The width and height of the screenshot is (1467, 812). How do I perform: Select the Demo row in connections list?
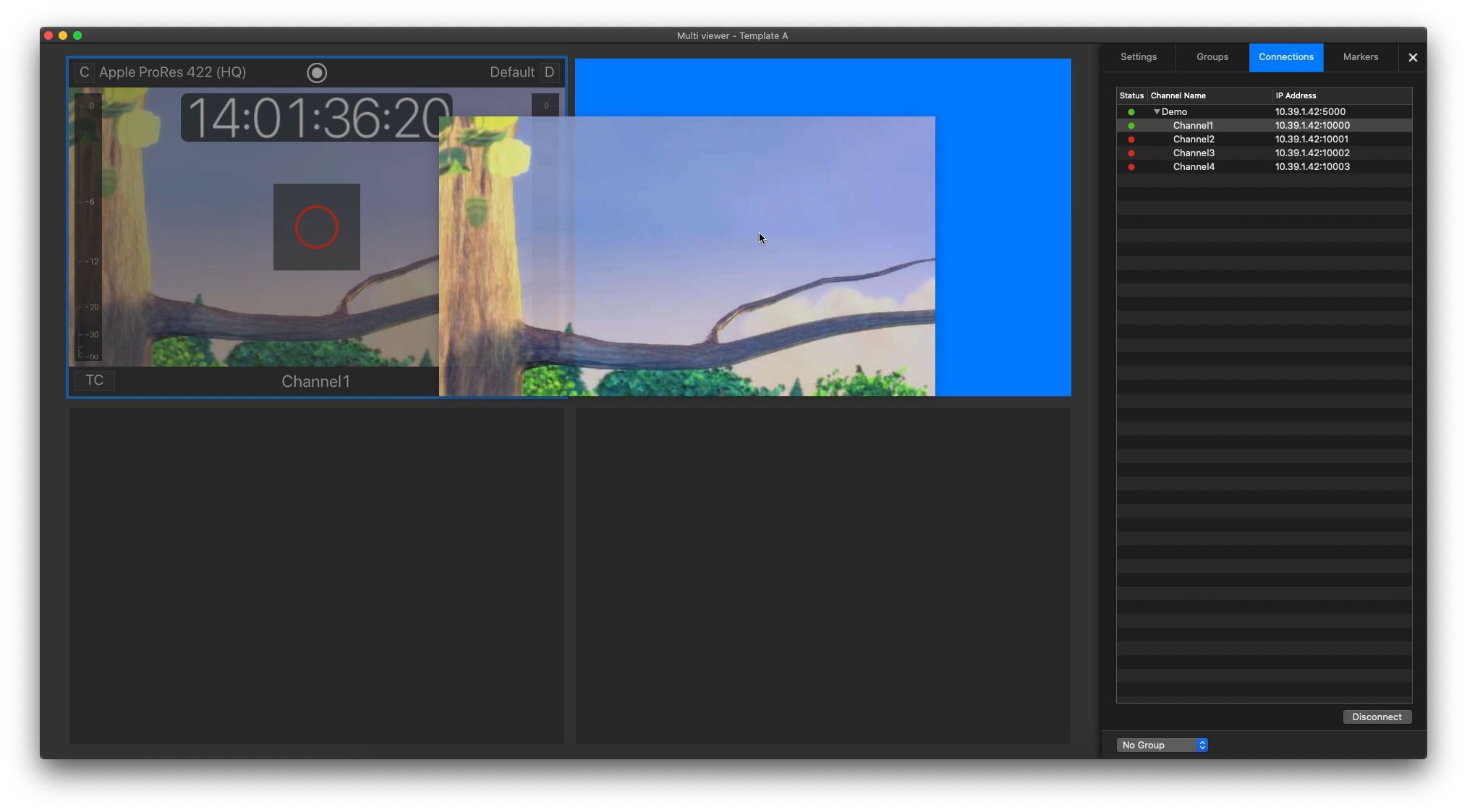1264,112
